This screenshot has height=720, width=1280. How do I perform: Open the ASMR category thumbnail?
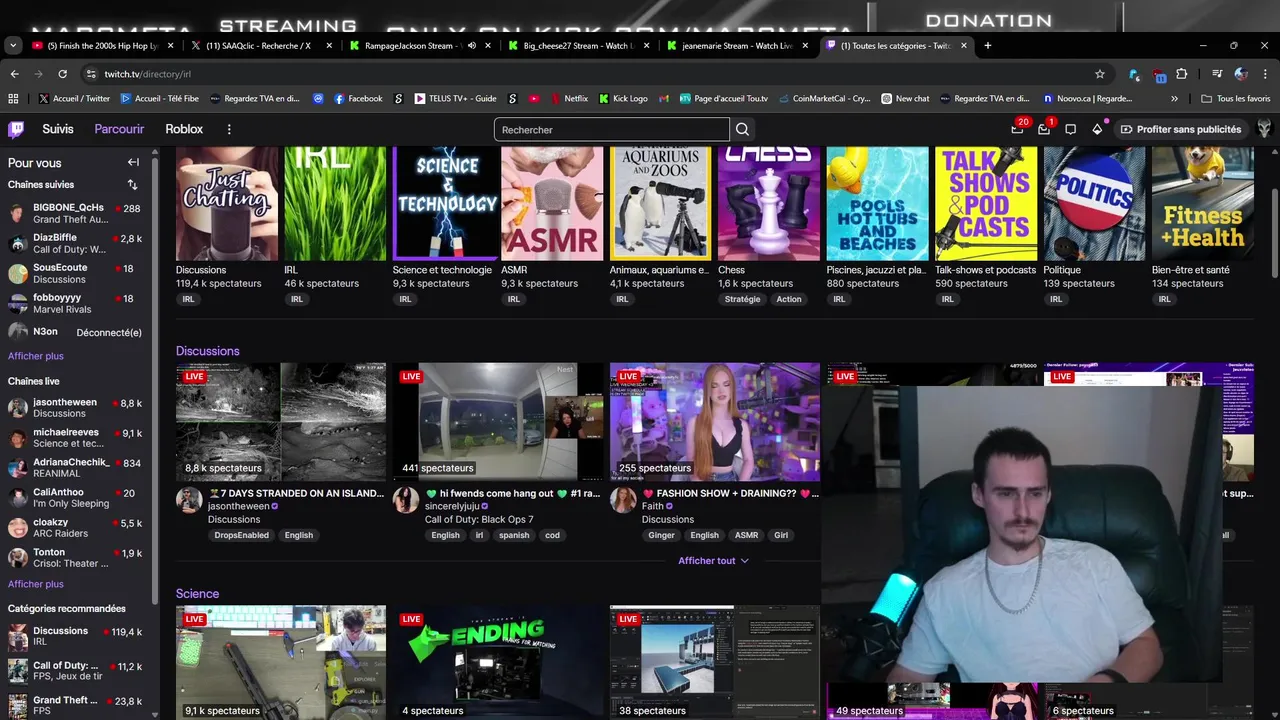tap(552, 204)
